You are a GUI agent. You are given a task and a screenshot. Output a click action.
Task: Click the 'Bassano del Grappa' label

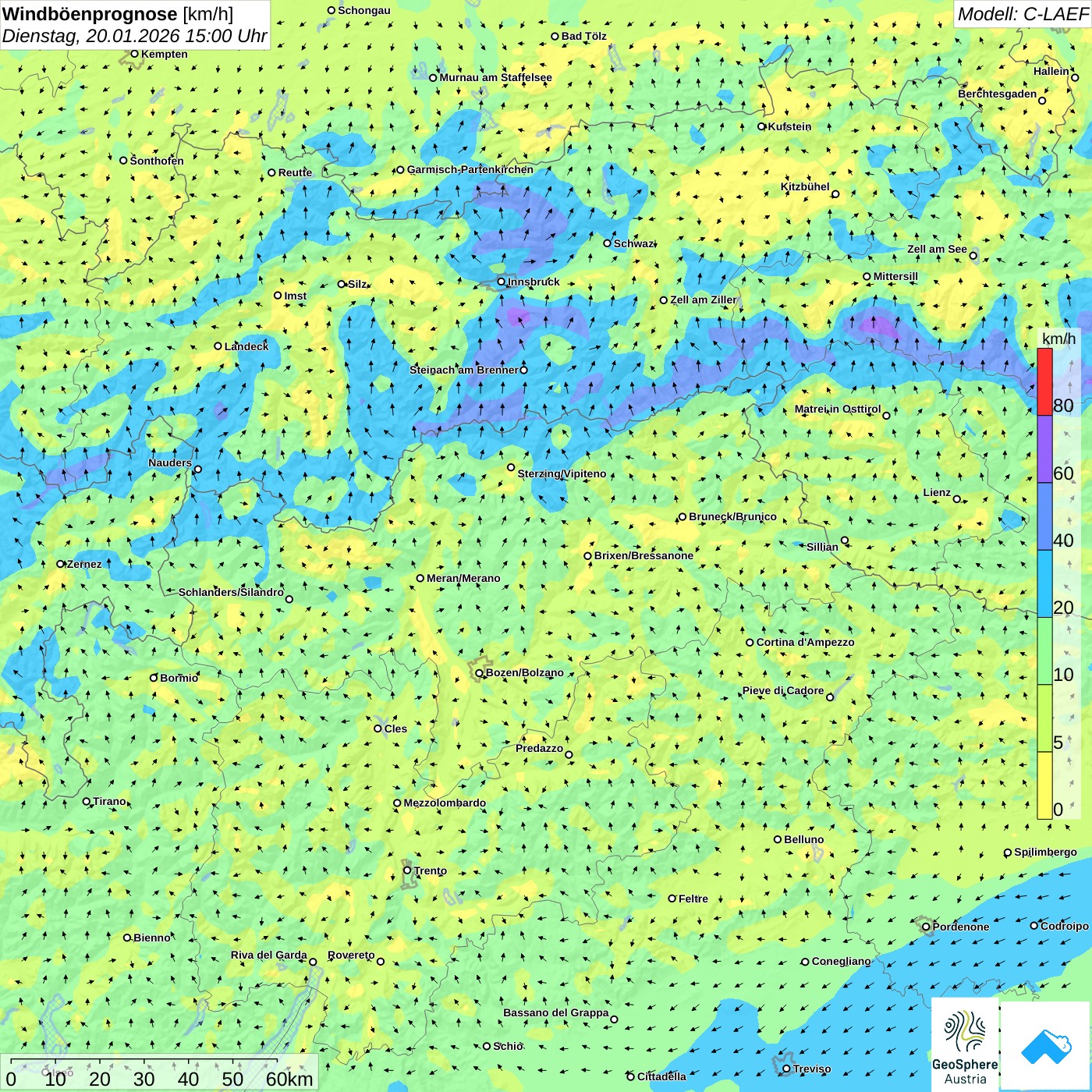[556, 1012]
